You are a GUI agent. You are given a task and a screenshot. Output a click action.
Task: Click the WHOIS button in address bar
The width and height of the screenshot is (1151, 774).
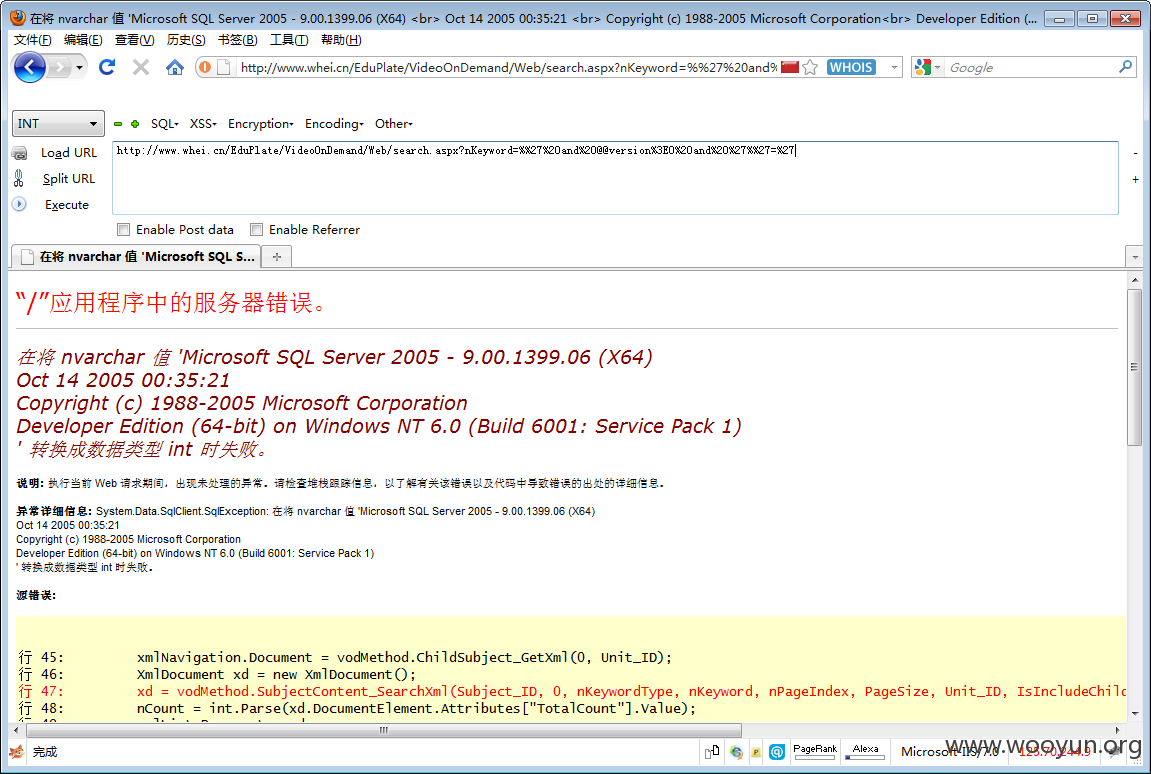point(852,68)
